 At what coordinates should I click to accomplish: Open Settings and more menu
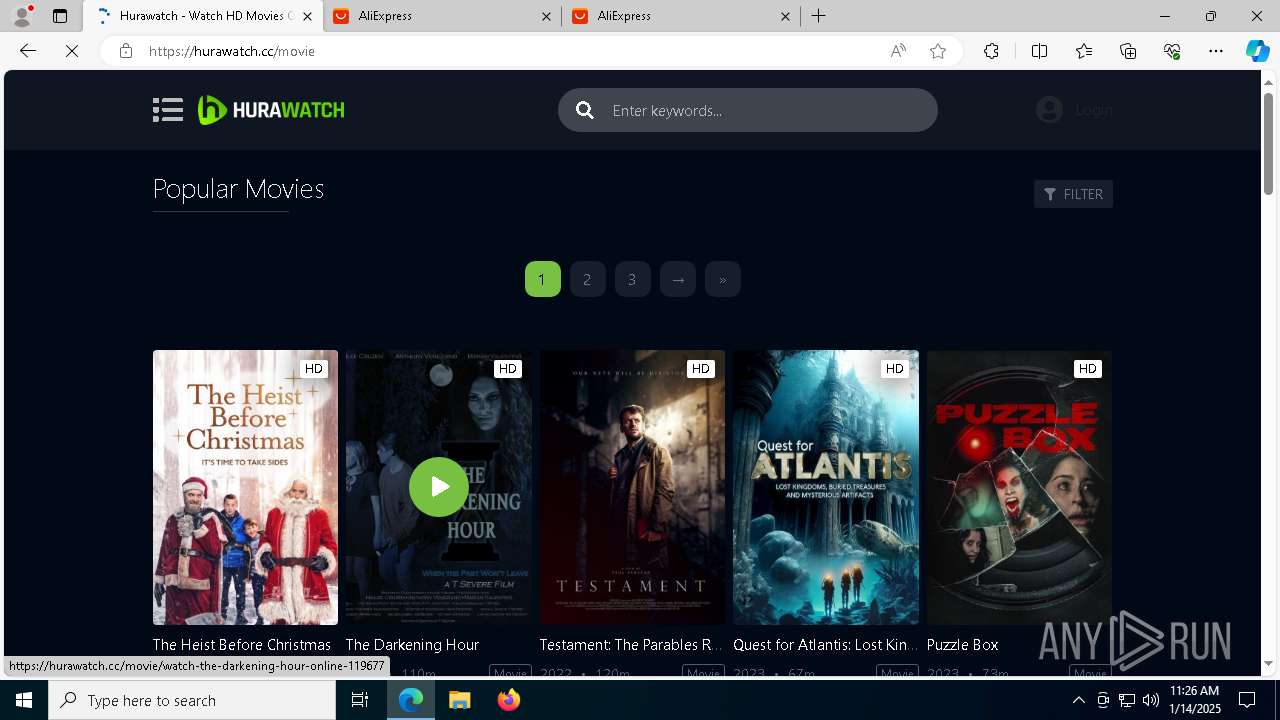tap(1216, 51)
